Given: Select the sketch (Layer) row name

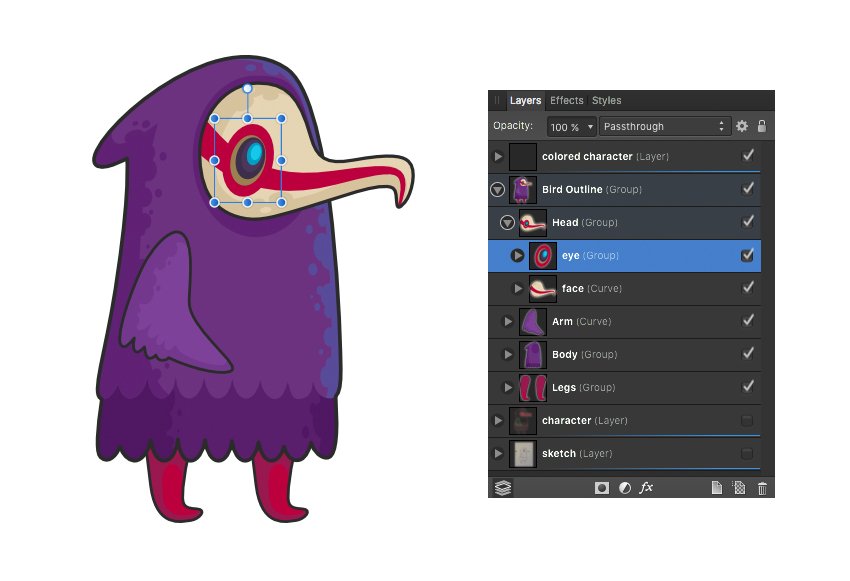Looking at the screenshot, I should point(577,454).
